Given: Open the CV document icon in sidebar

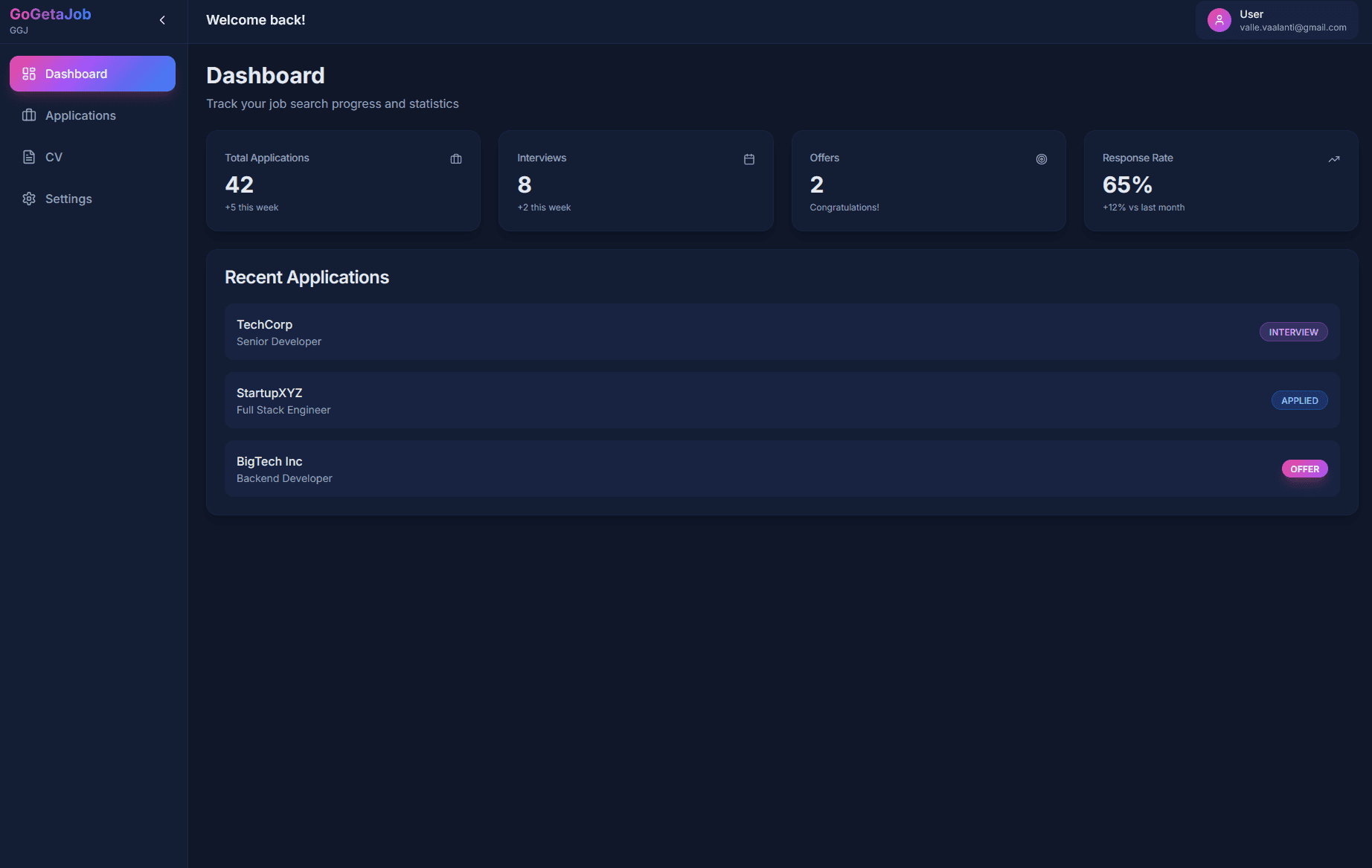Looking at the screenshot, I should pyautogui.click(x=28, y=157).
